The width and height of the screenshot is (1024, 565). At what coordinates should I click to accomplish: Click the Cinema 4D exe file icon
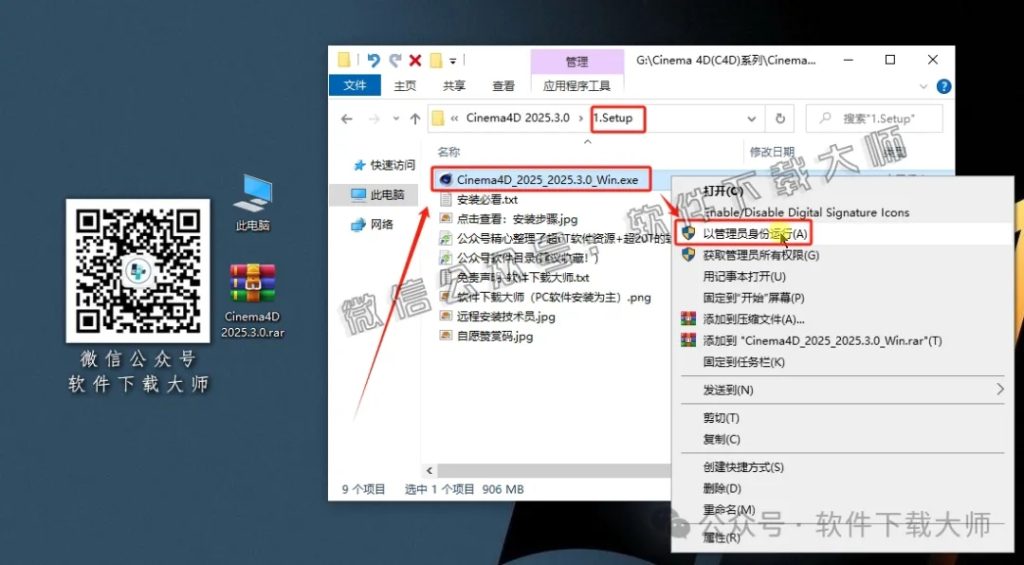446,180
